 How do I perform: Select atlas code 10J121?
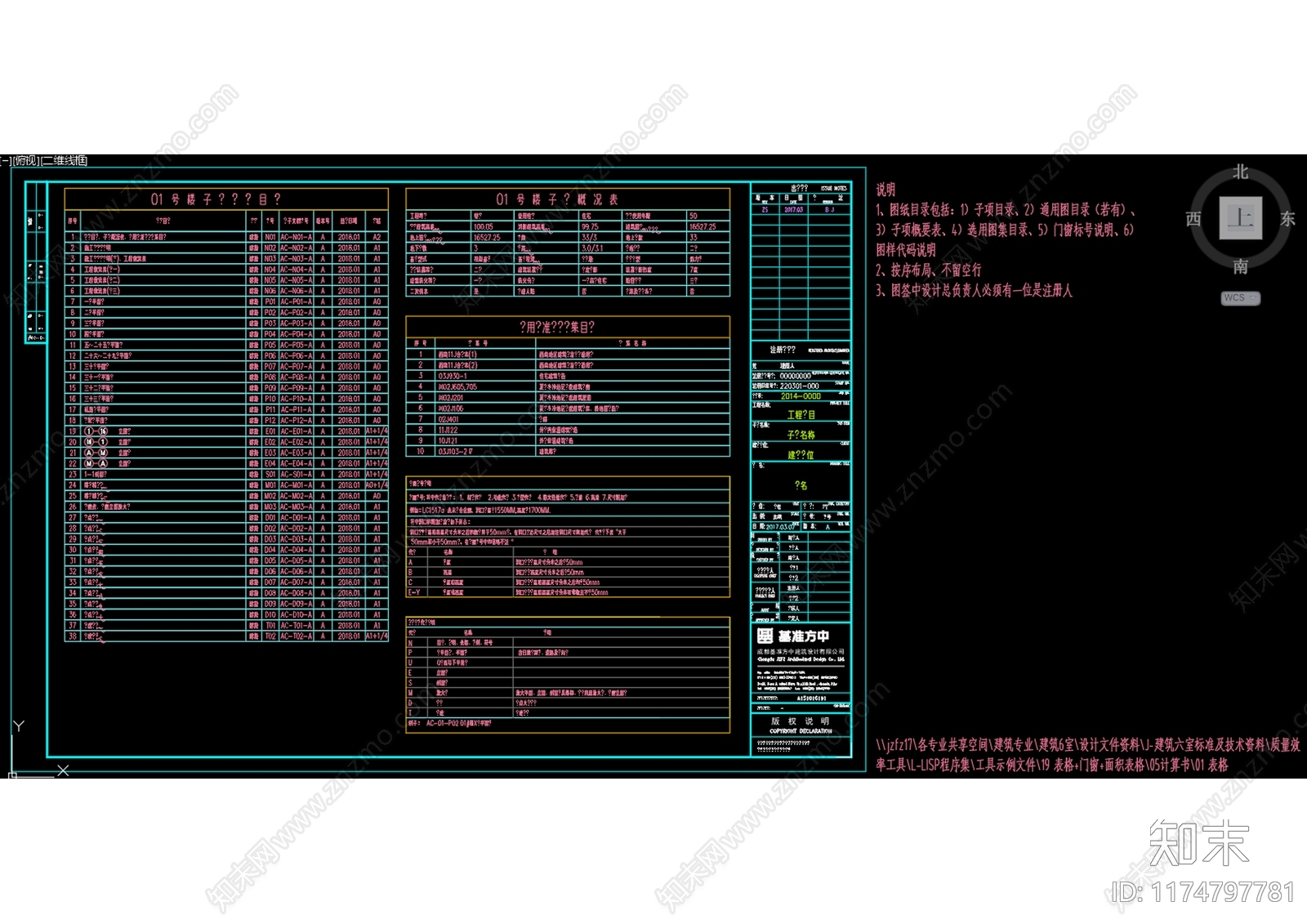(x=448, y=440)
